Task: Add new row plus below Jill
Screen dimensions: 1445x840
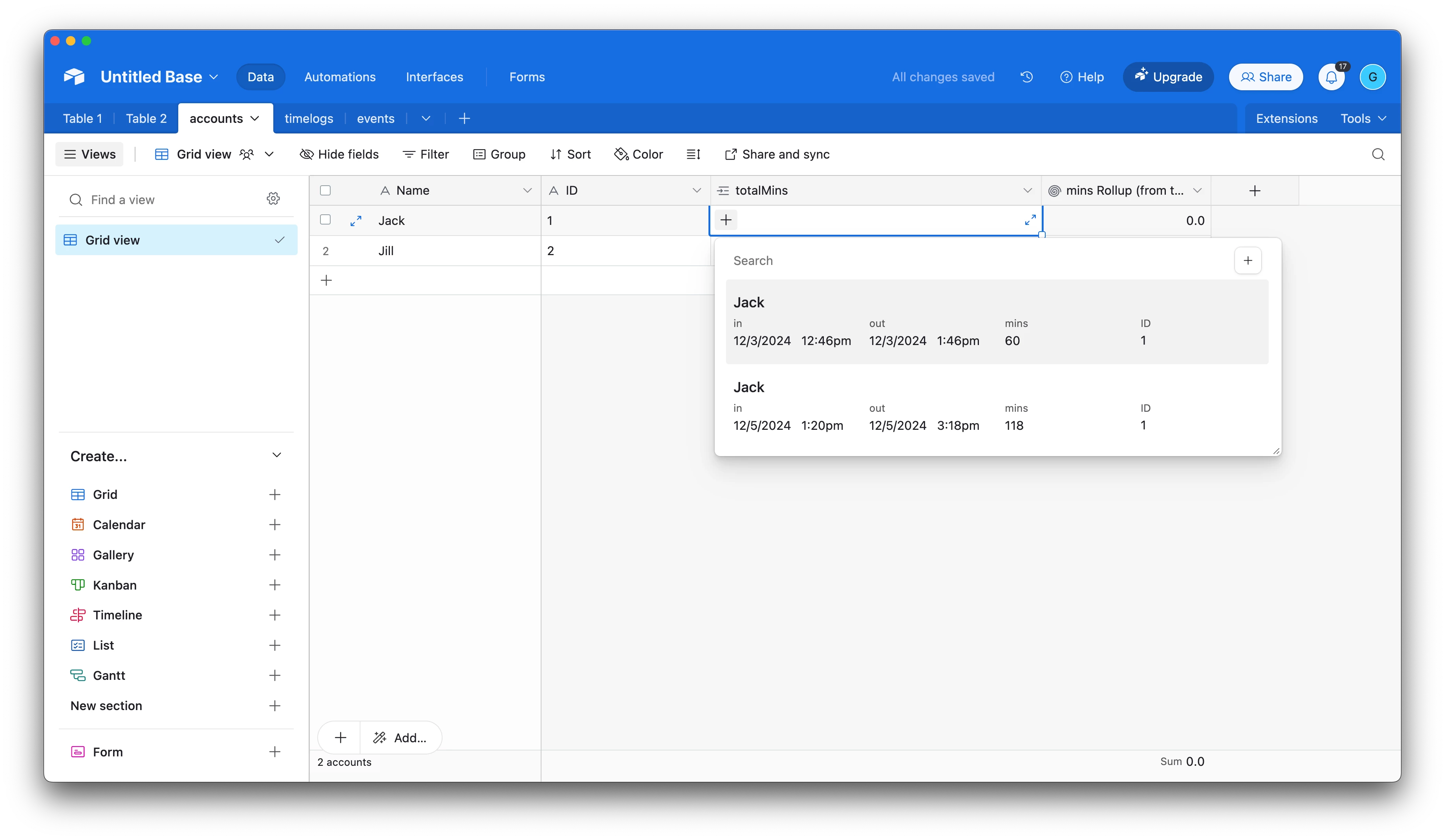Action: tap(326, 280)
